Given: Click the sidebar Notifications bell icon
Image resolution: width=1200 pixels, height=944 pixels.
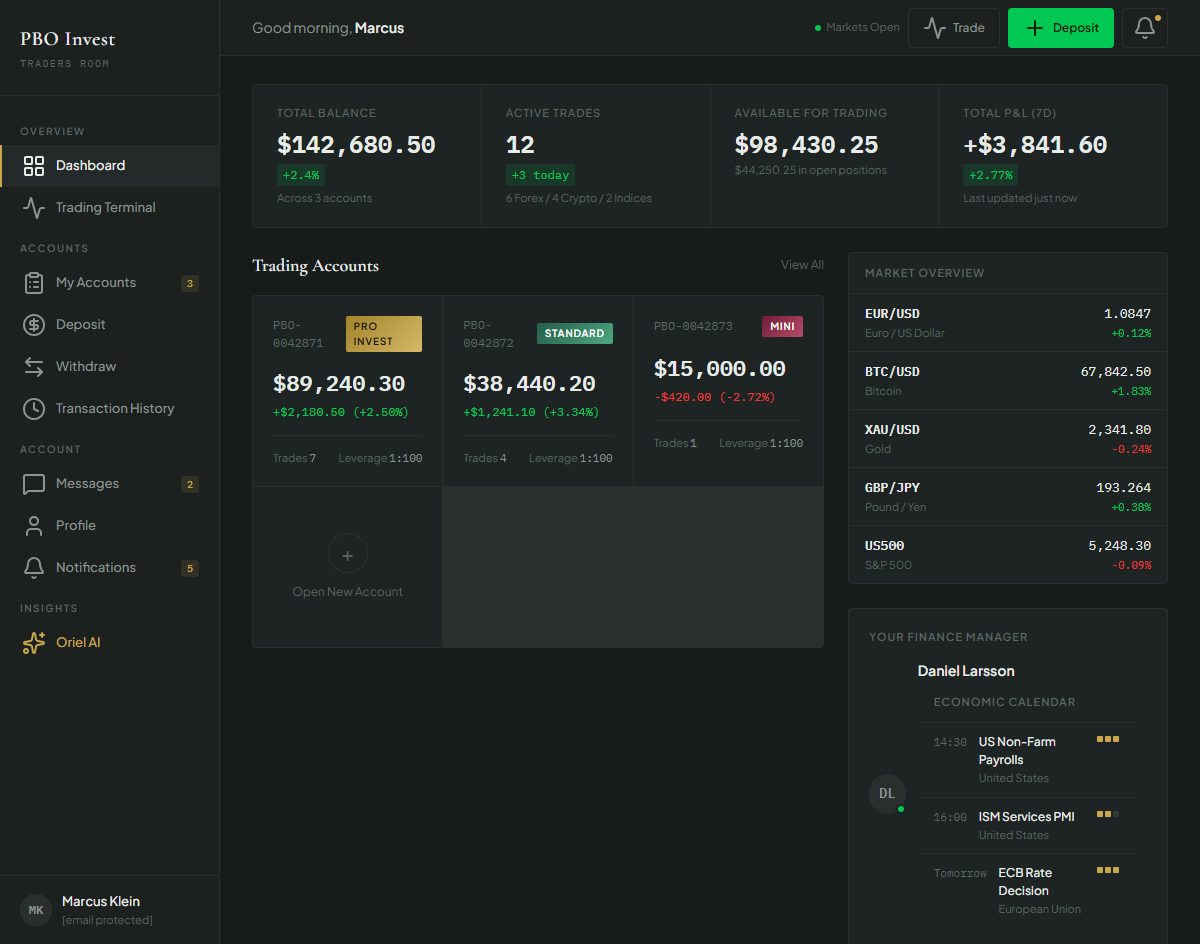Looking at the screenshot, I should [34, 567].
